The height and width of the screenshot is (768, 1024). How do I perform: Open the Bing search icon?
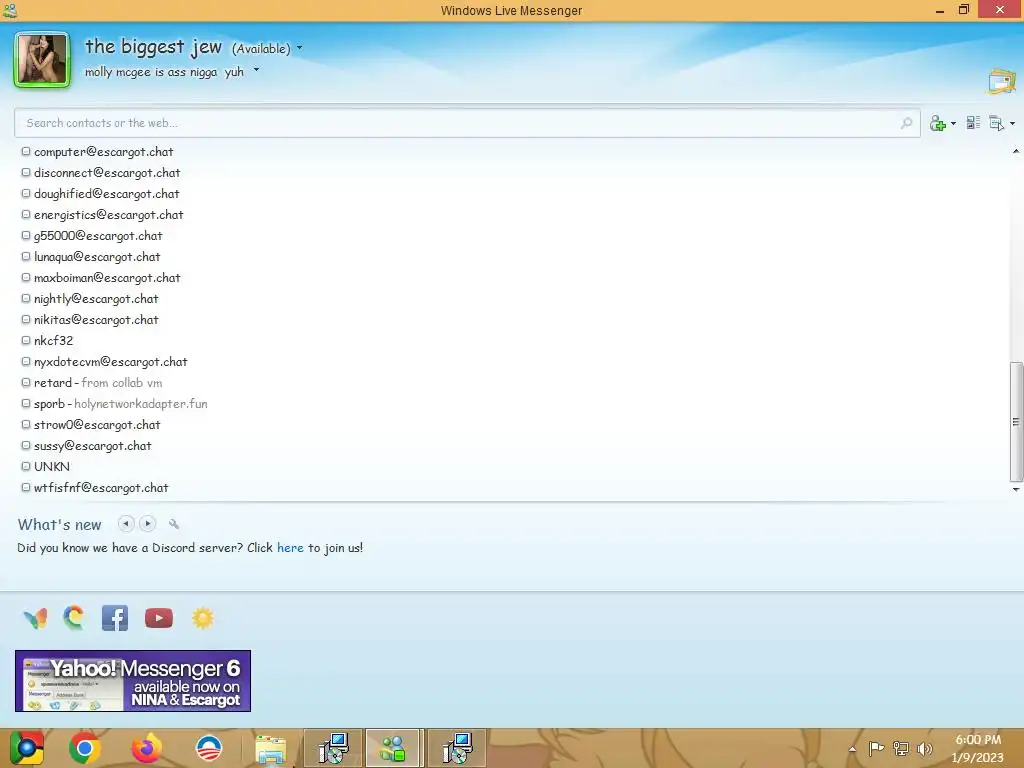point(74,618)
